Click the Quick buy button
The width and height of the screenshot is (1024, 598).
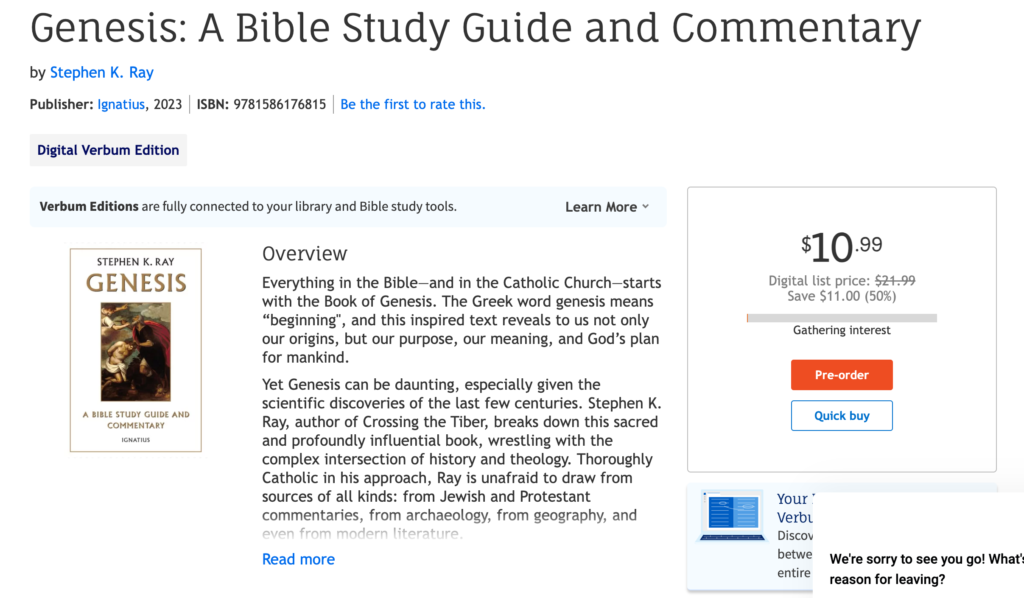click(841, 415)
